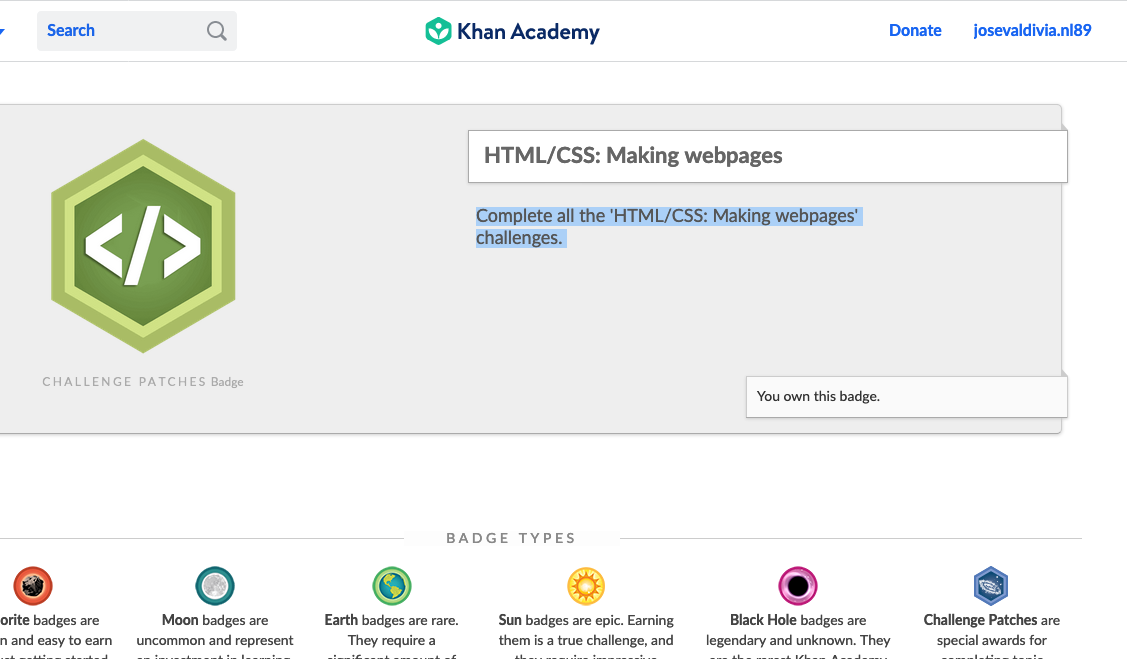Click the Khan Academy title text
This screenshot has height=659, width=1127.
click(528, 32)
